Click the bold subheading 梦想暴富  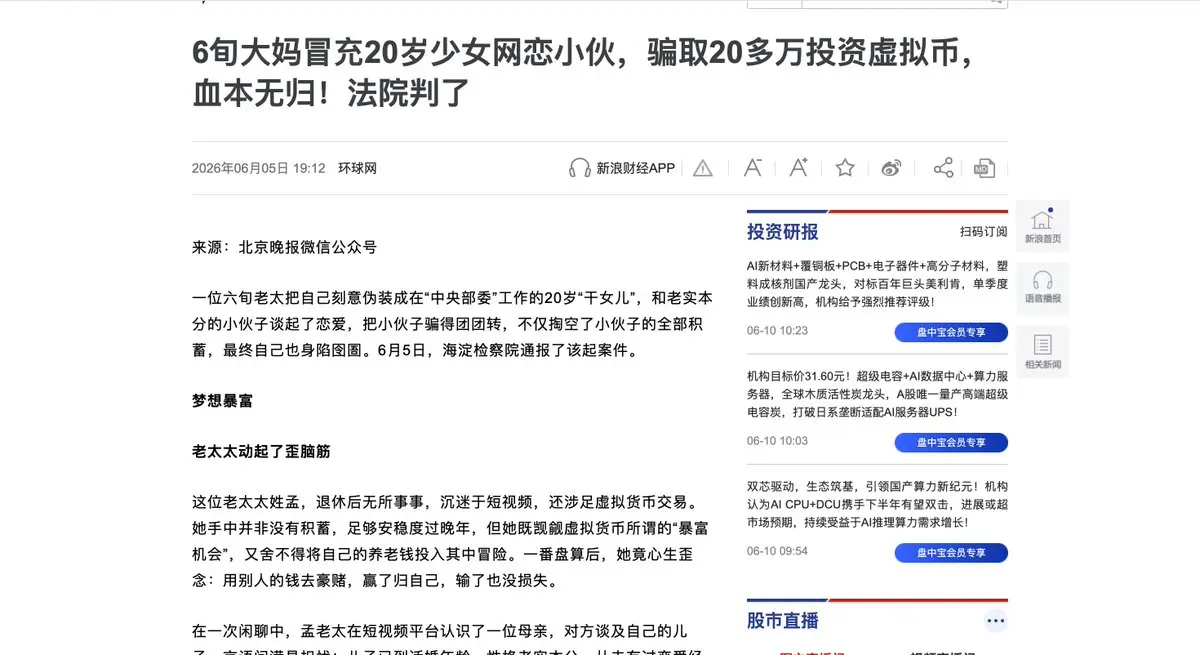[222, 400]
